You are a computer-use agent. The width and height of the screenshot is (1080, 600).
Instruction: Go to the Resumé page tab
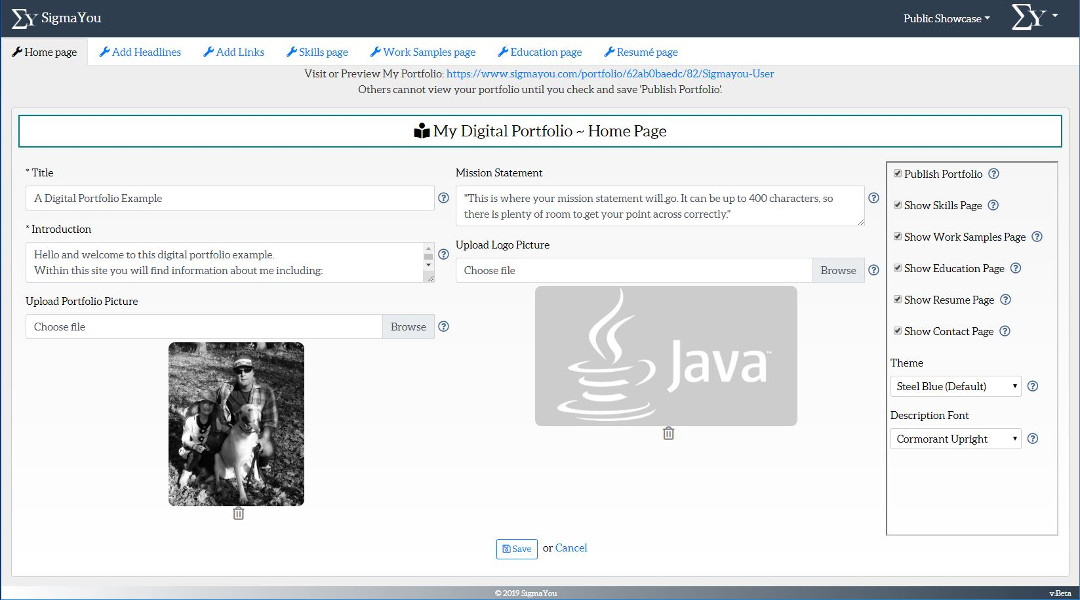click(x=641, y=52)
